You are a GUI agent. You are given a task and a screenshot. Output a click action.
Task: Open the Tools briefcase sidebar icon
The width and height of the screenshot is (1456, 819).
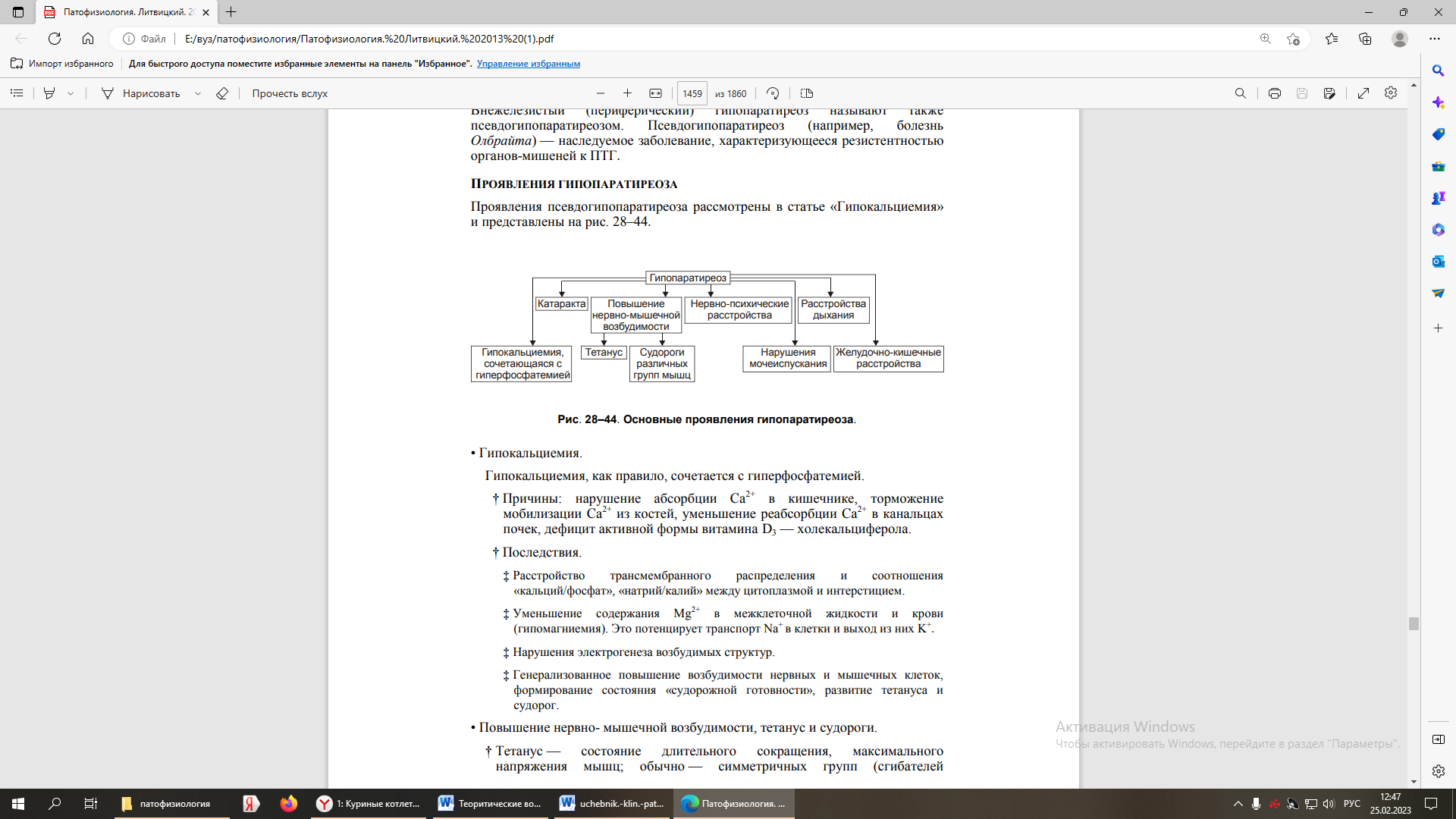[1438, 166]
